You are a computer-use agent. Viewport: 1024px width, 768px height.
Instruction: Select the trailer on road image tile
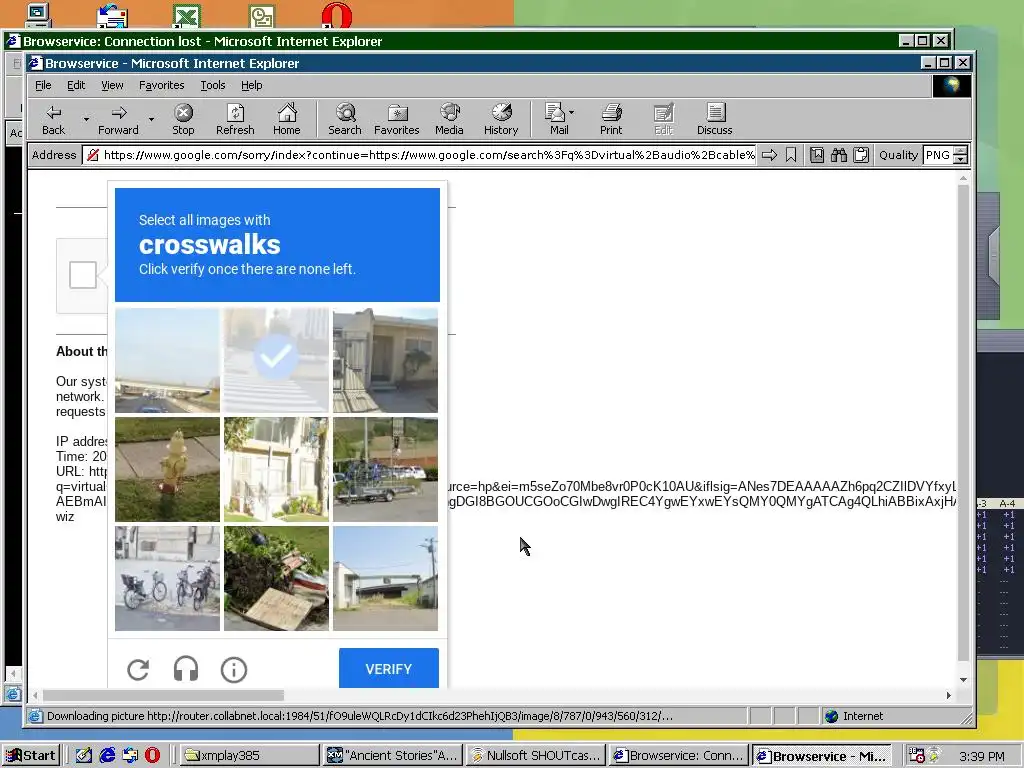point(385,470)
